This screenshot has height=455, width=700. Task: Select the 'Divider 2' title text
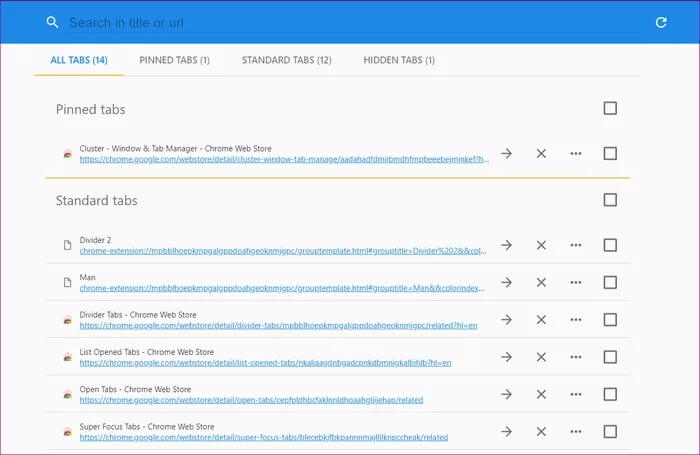[95, 240]
